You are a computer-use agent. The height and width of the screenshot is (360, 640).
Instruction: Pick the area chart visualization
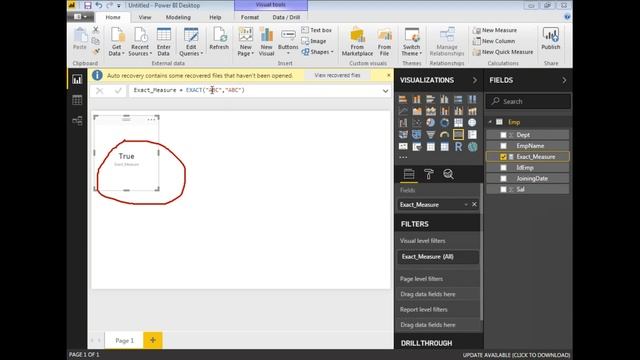[x=417, y=111]
